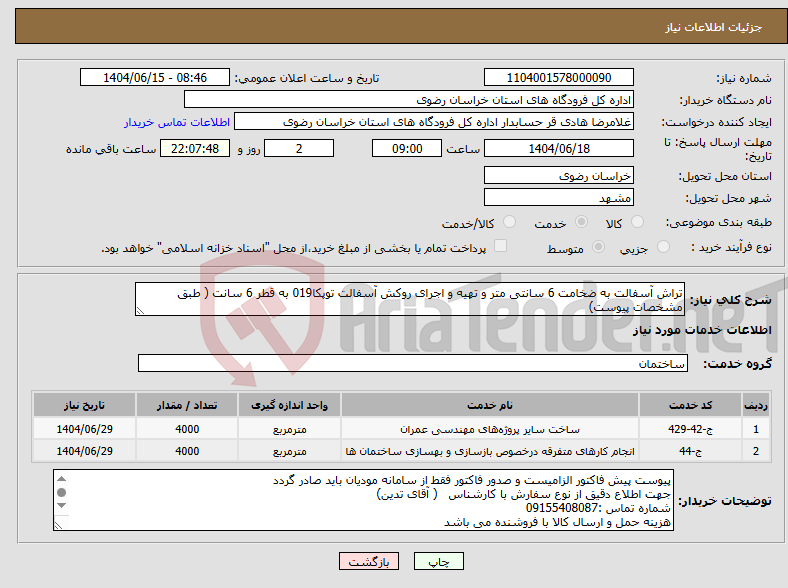Click the buyer notes textarea corner grip
Screen dimensions: 788x588
(58, 525)
